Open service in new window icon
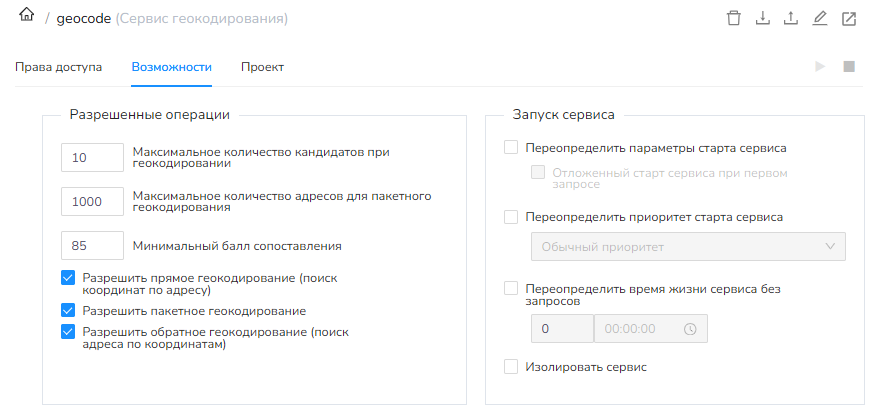875x417 pixels. point(849,18)
